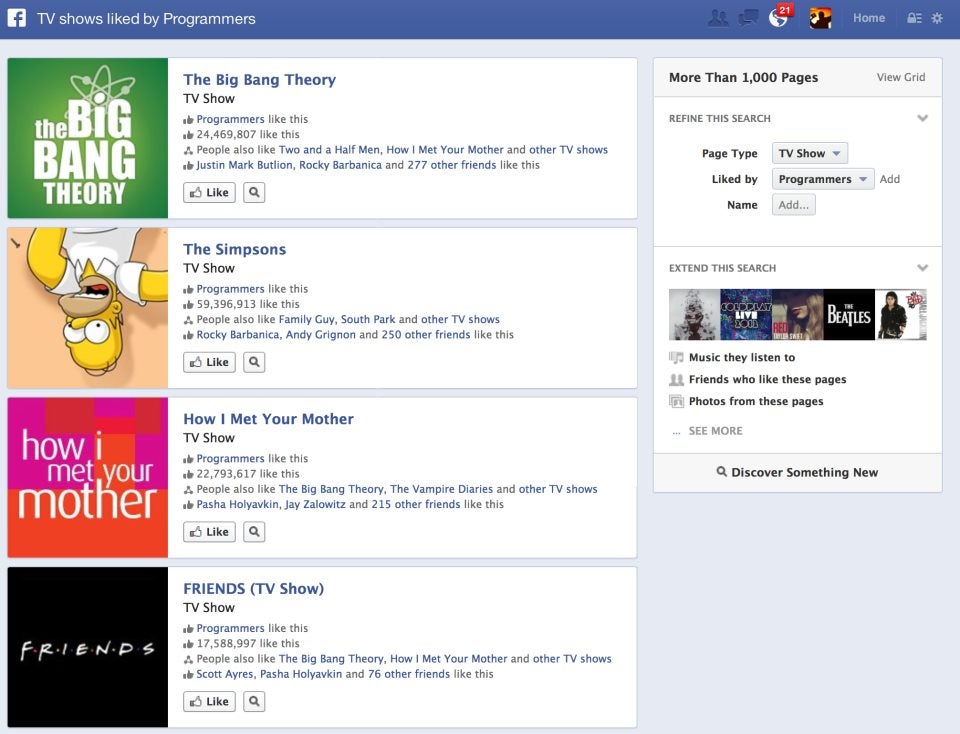Open South Park link
The width and height of the screenshot is (960, 734).
(367, 319)
